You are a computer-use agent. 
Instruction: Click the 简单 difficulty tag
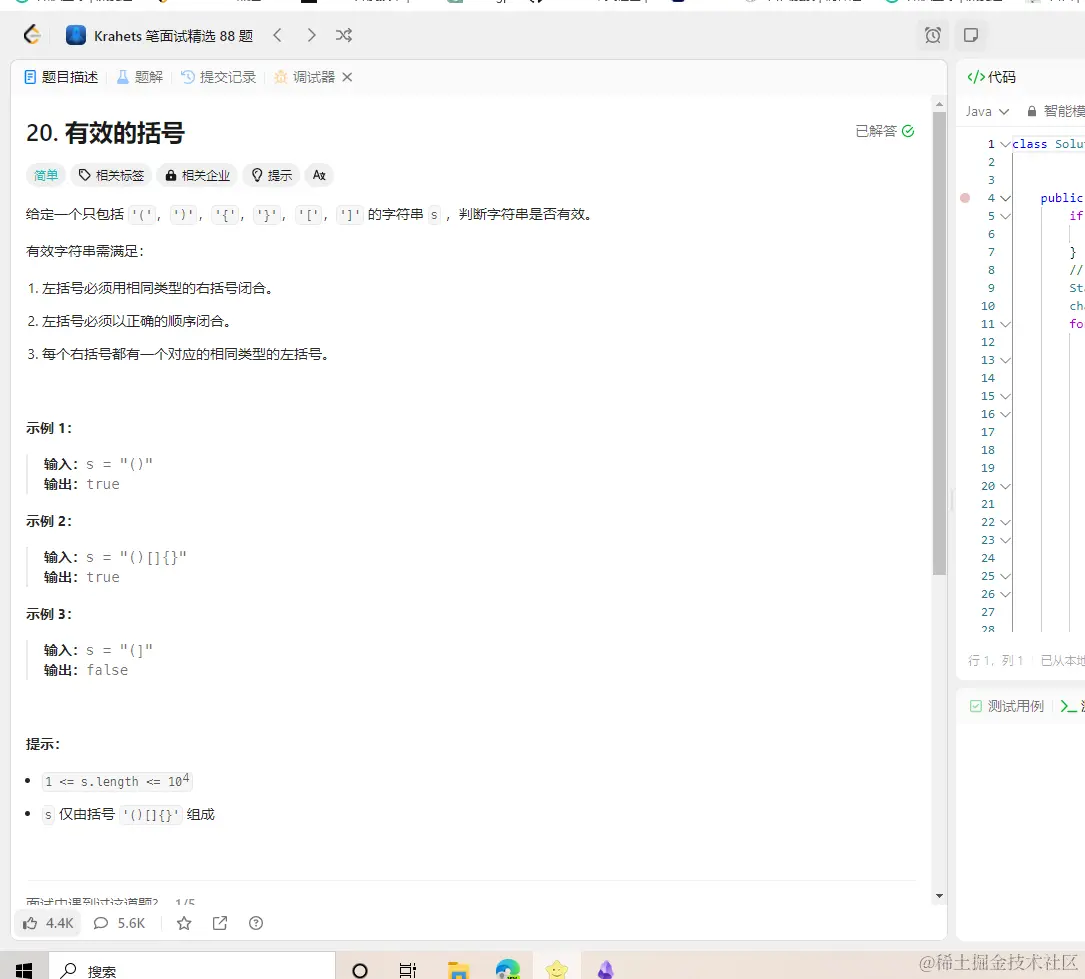[x=46, y=175]
